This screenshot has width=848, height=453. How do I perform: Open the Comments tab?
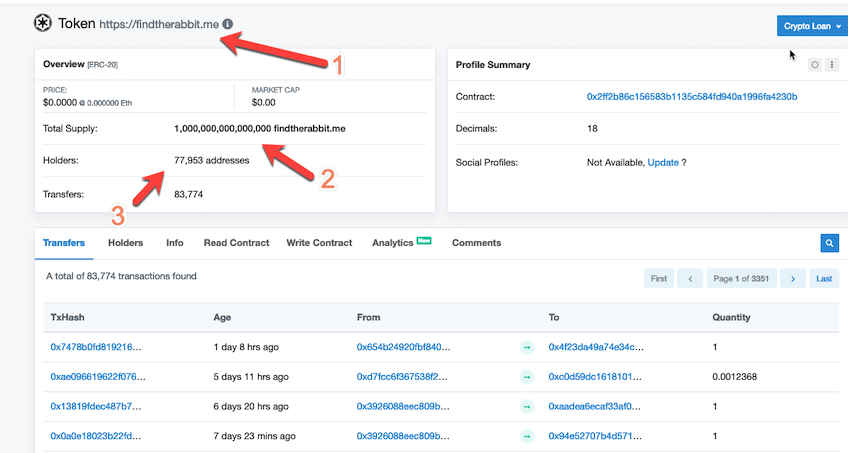[476, 243]
